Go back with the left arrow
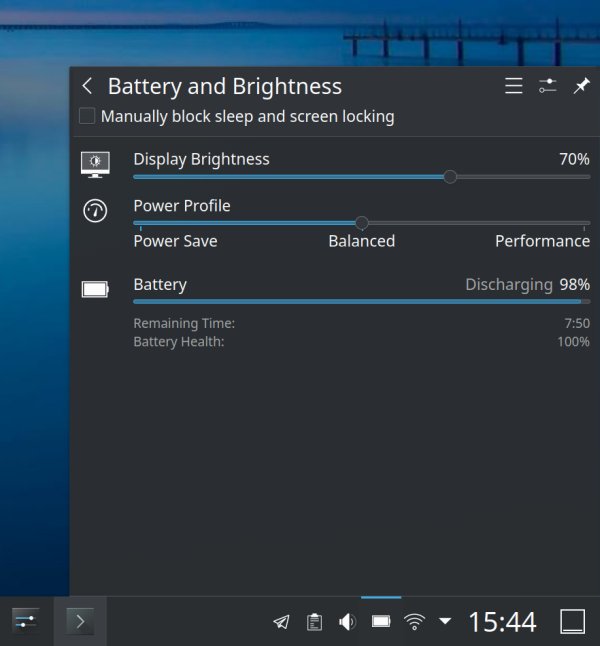 tap(87, 86)
